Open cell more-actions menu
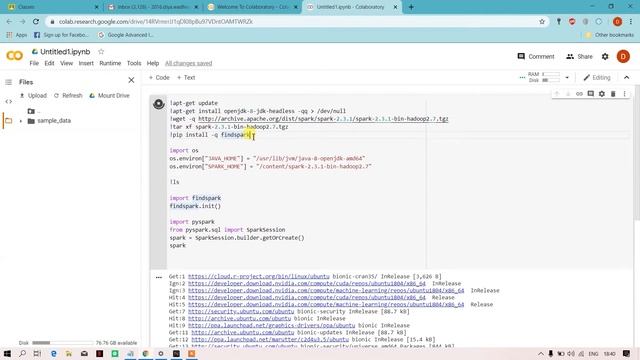Image resolution: width=640 pixels, height=360 pixels. pyautogui.click(x=624, y=94)
